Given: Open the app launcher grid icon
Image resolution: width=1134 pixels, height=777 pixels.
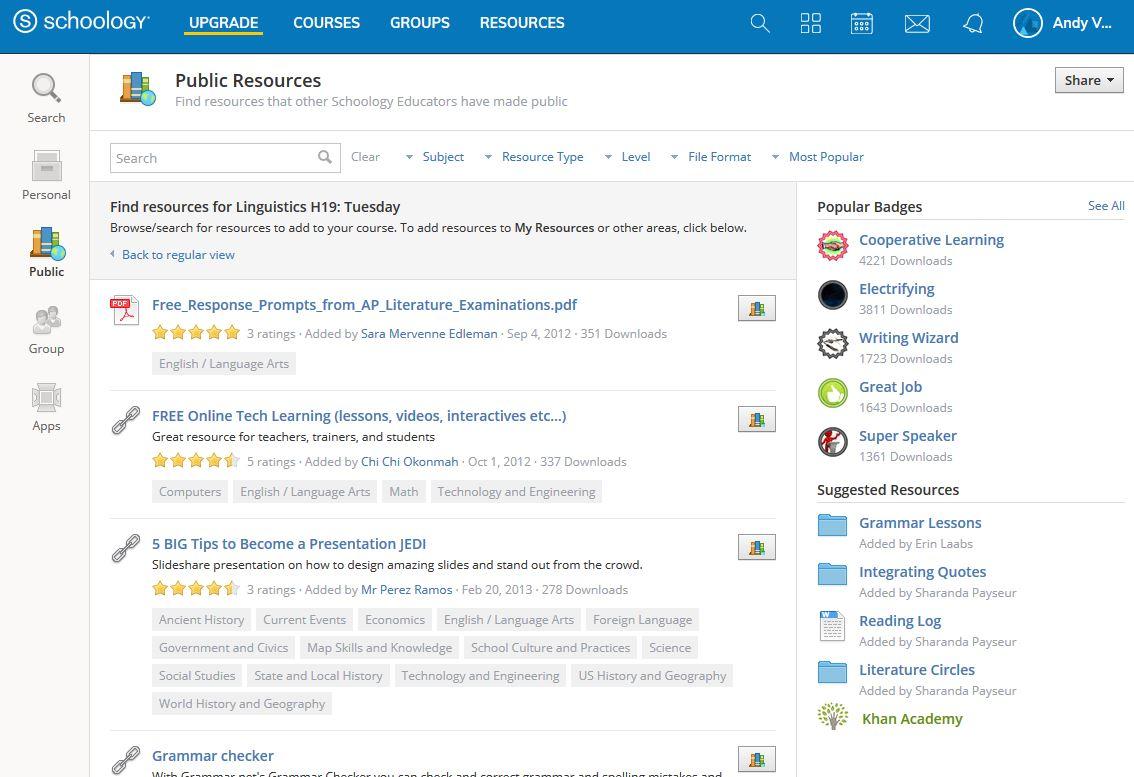Looking at the screenshot, I should (810, 22).
